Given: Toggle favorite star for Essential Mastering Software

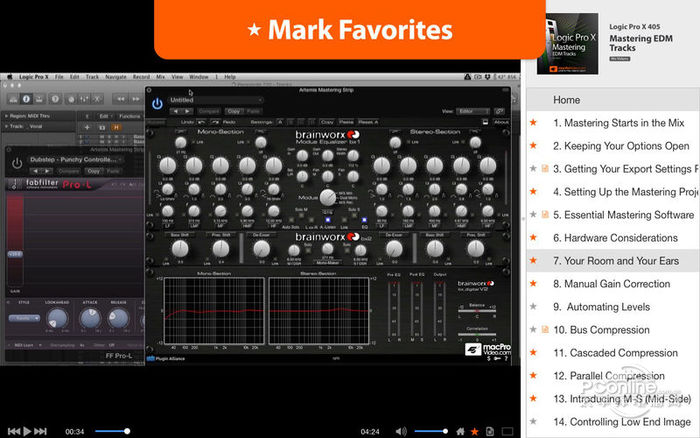Looking at the screenshot, I should (533, 214).
